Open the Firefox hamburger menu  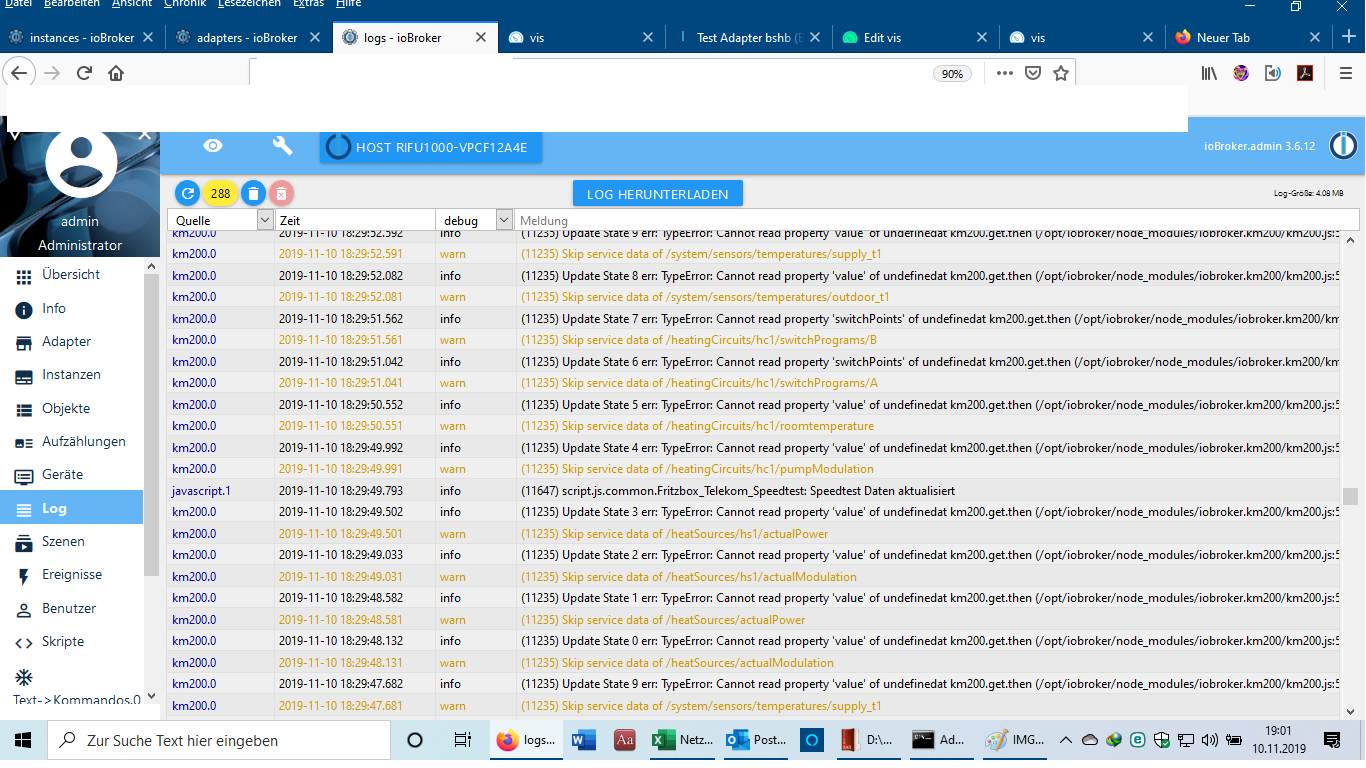pos(1346,73)
